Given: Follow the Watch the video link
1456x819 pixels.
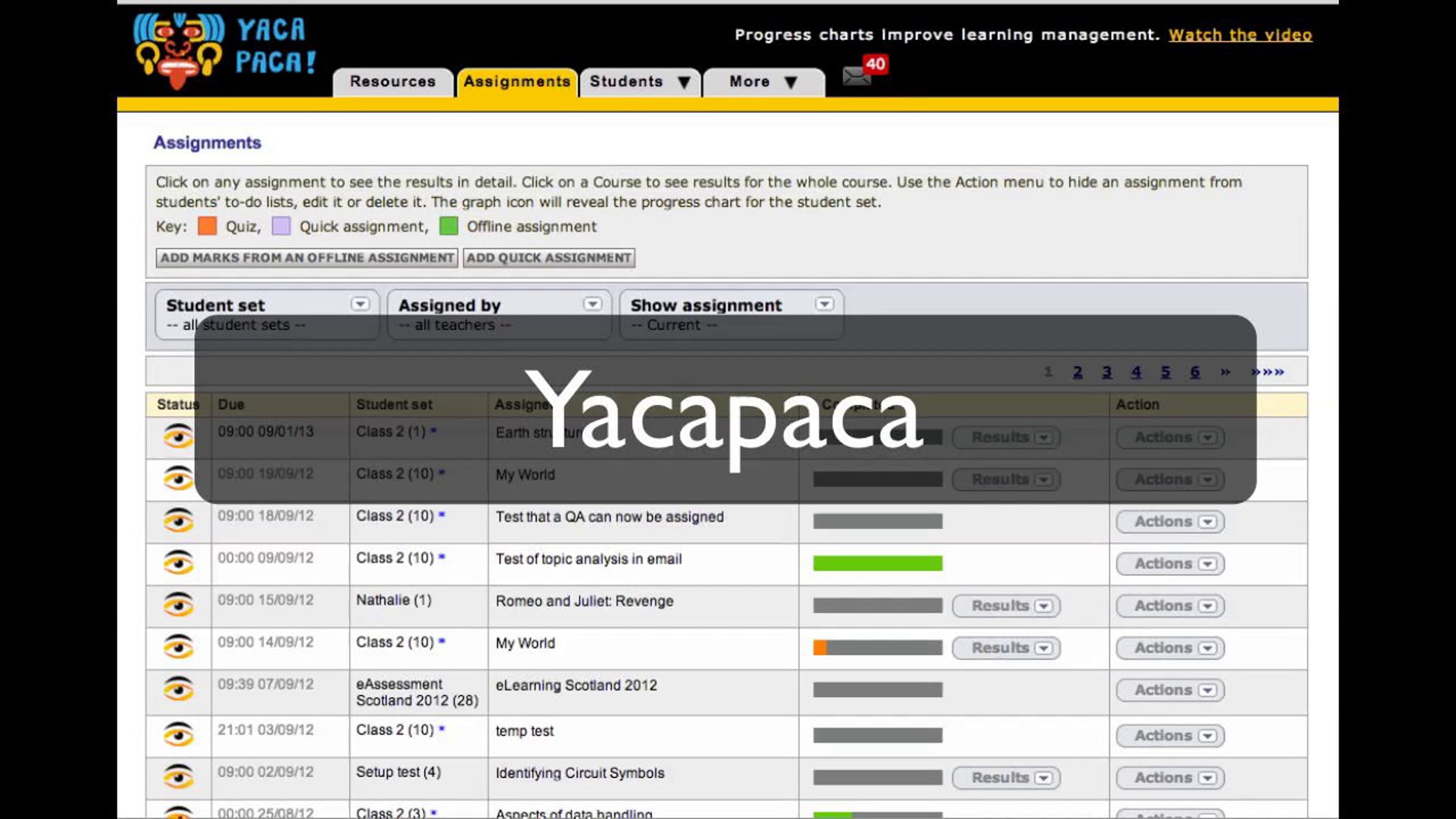Looking at the screenshot, I should pos(1241,35).
